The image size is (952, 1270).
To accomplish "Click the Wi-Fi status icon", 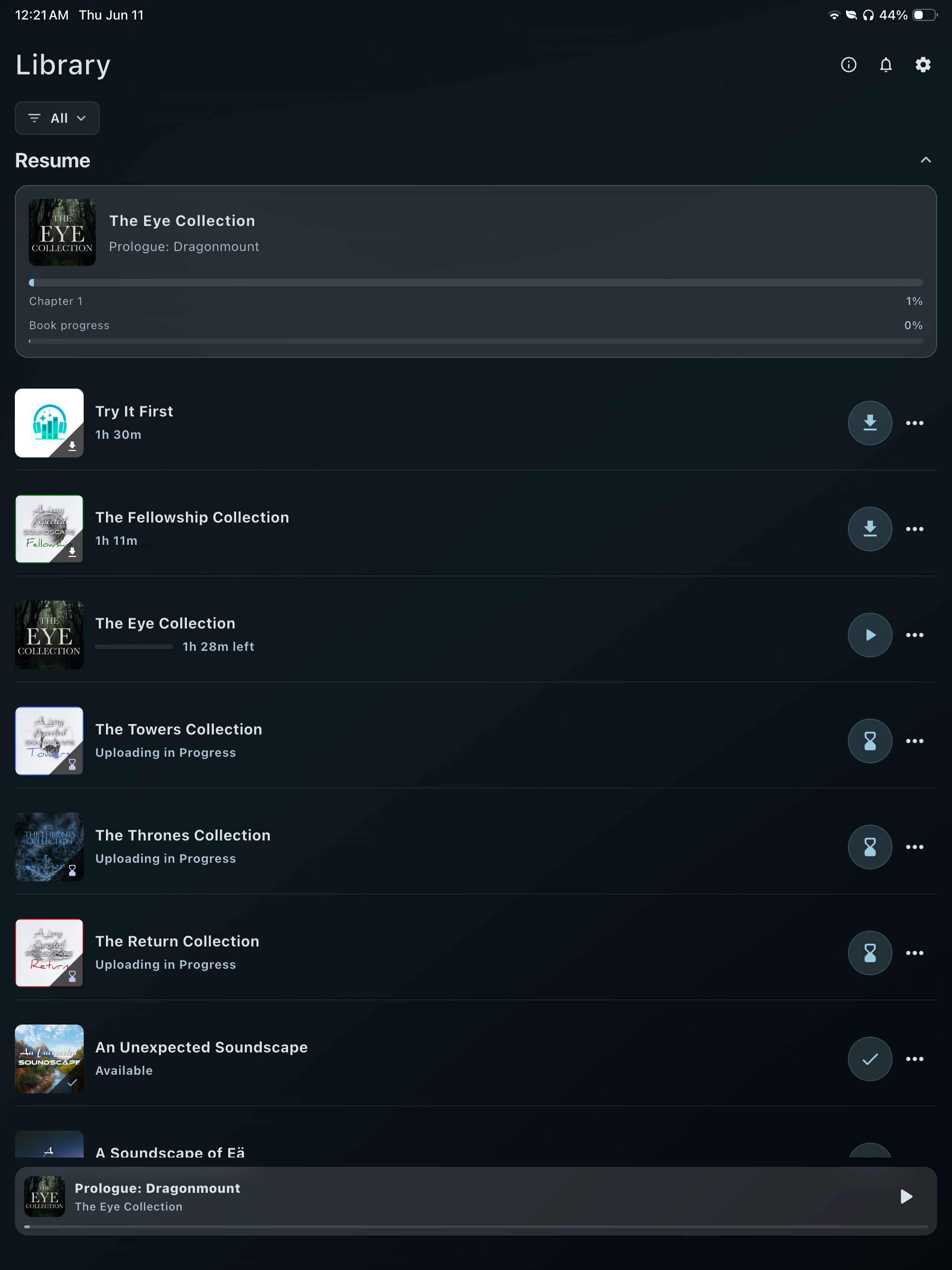I will click(834, 15).
